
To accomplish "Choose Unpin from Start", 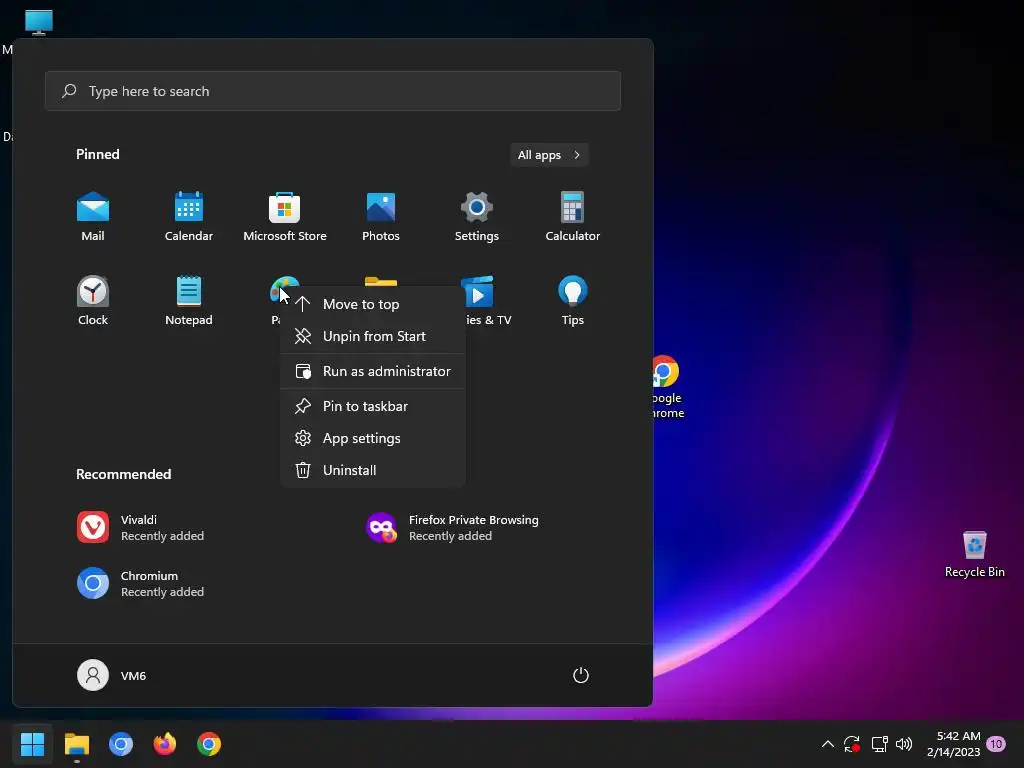I will pyautogui.click(x=373, y=336).
